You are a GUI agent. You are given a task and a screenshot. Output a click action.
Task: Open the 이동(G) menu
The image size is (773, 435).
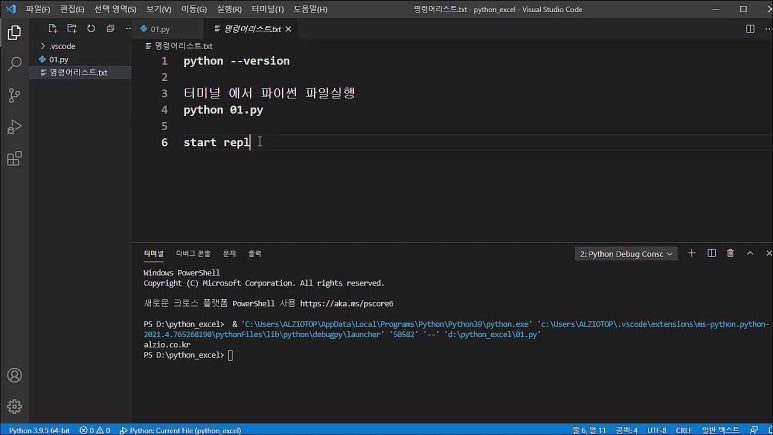coord(194,9)
